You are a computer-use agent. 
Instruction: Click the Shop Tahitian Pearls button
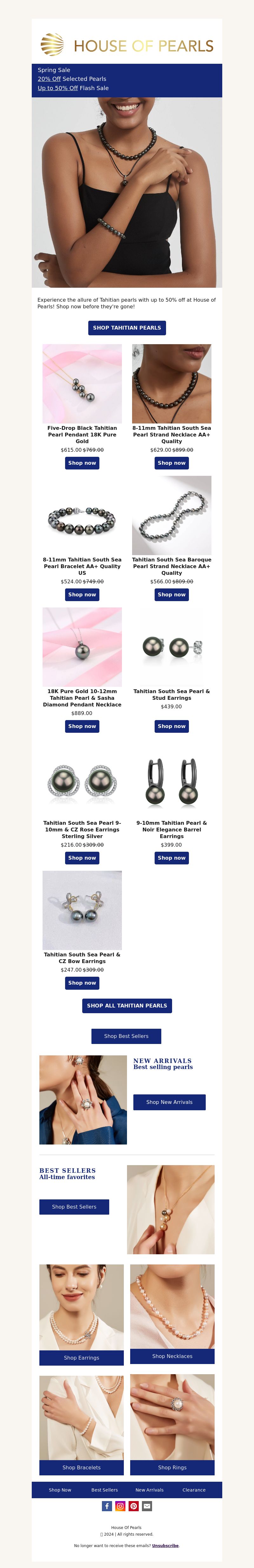click(127, 328)
